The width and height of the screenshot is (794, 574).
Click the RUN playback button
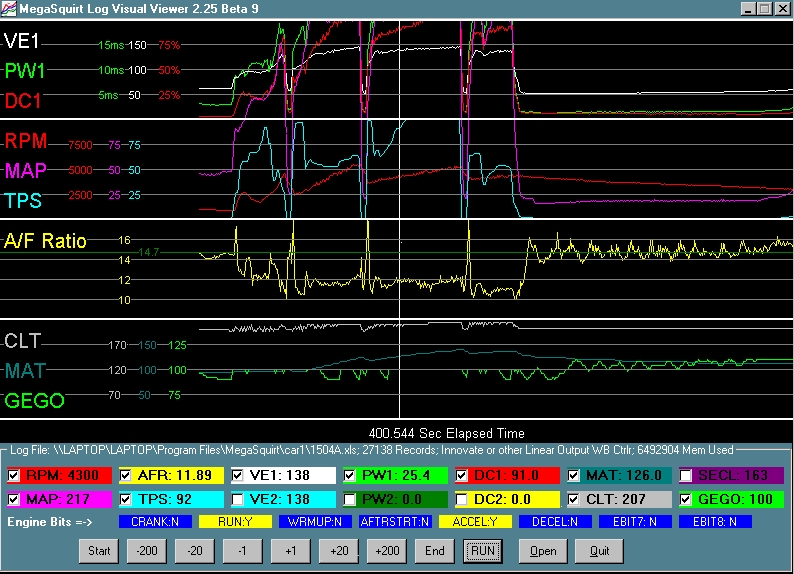coord(483,551)
